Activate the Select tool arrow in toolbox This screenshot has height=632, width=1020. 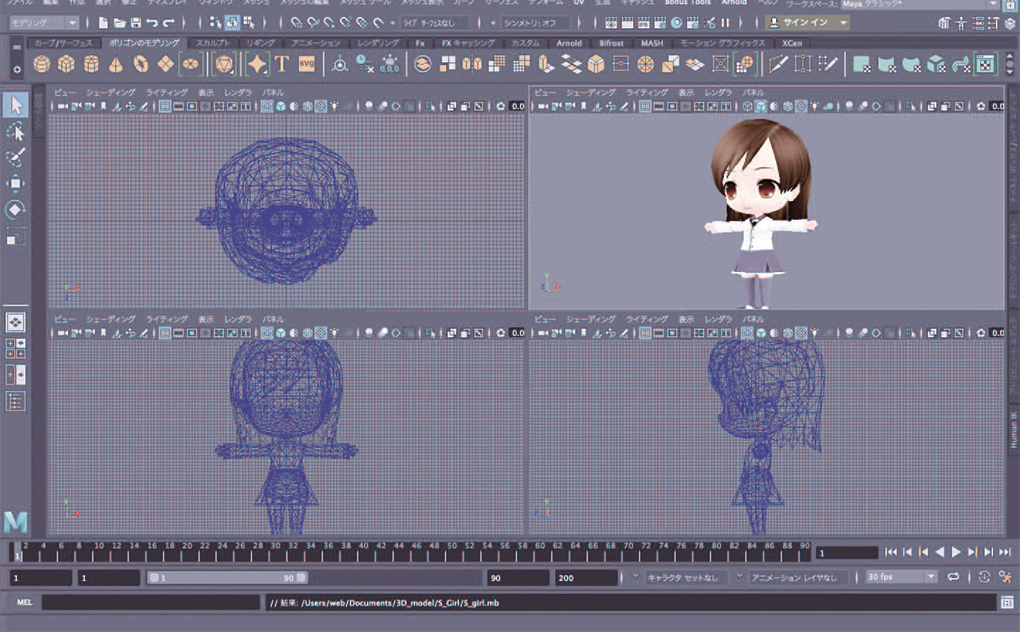coord(16,105)
